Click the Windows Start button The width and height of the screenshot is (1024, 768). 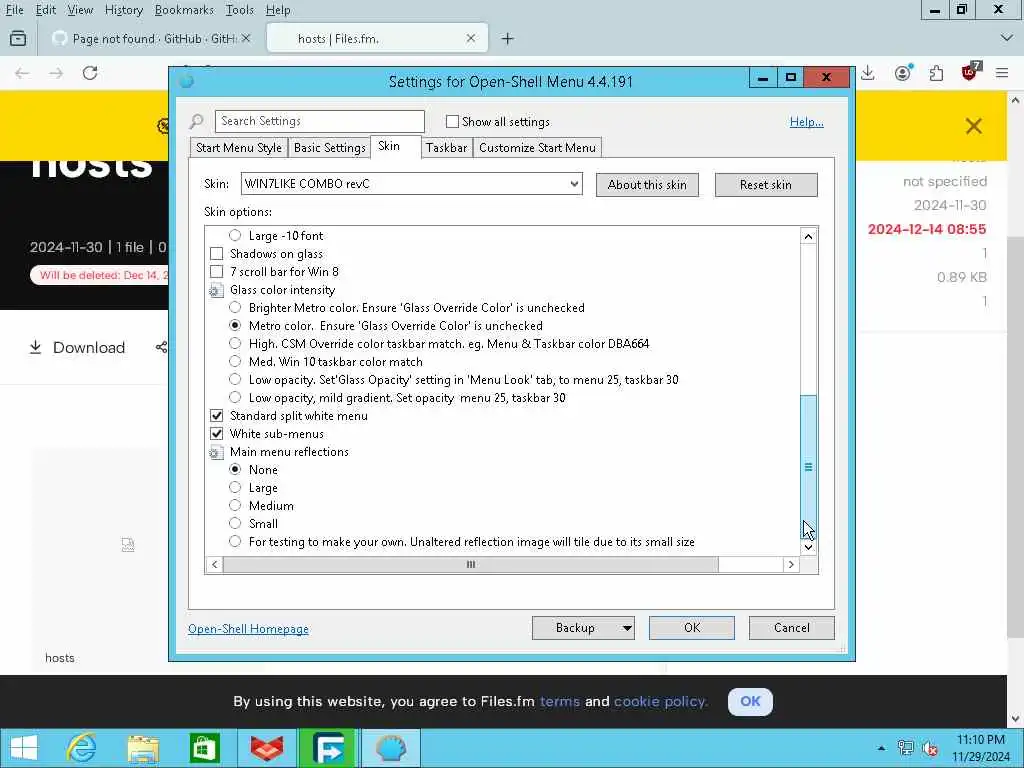tap(24, 748)
